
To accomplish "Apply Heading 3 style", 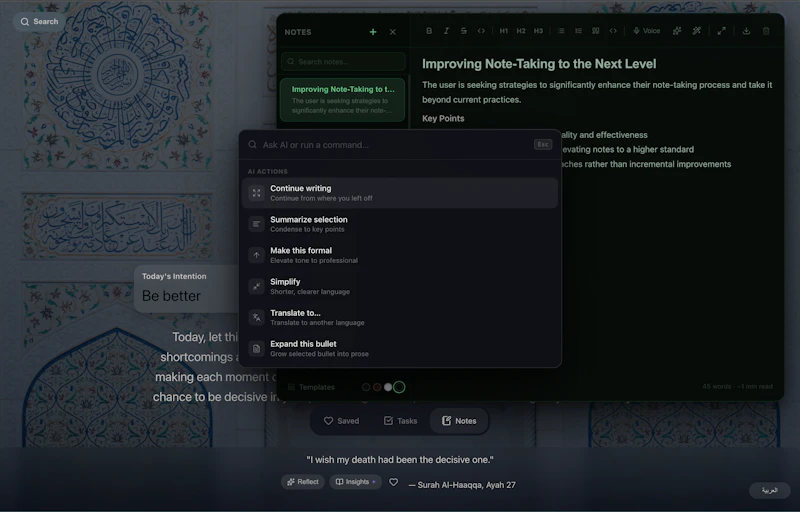I will (x=538, y=31).
